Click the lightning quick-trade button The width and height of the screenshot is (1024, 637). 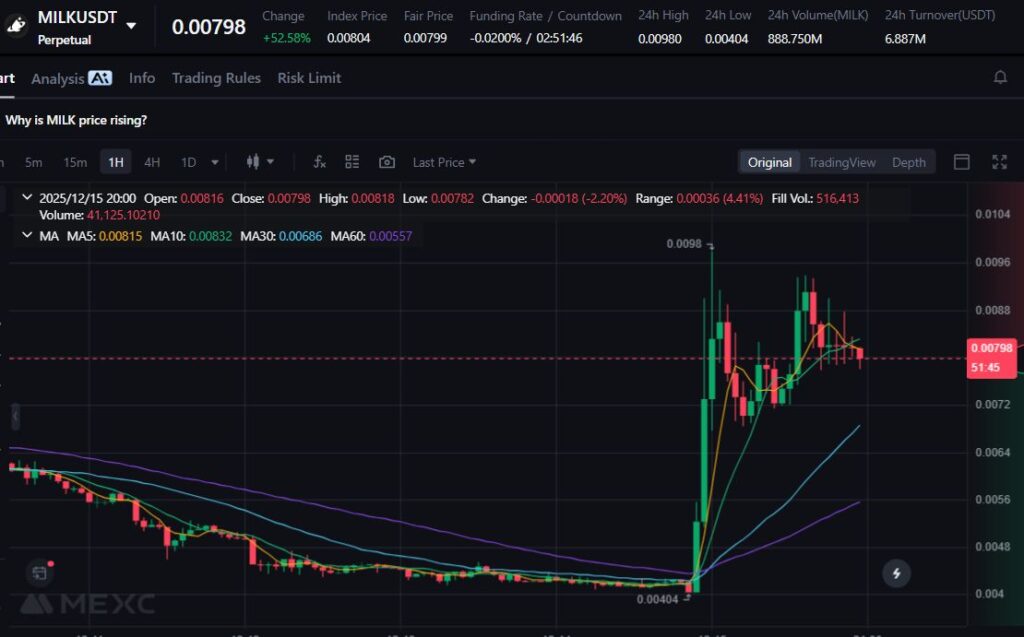pos(896,573)
